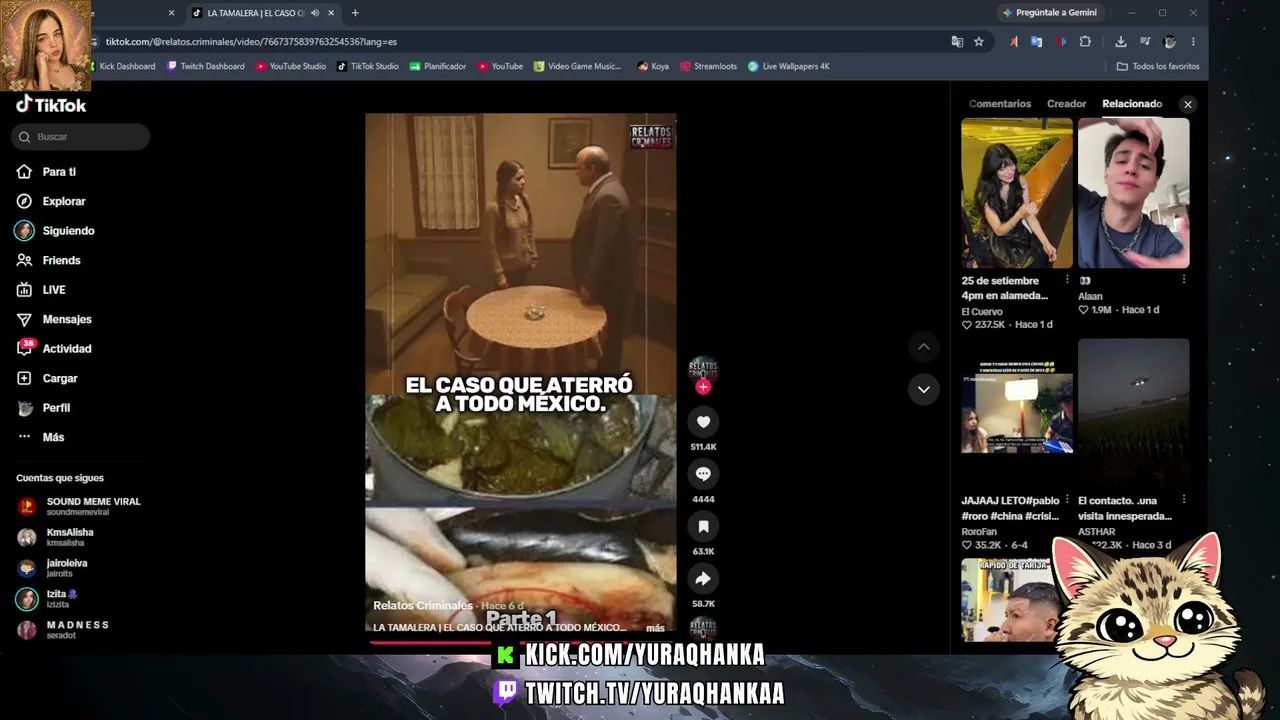The height and width of the screenshot is (720, 1280).
Task: Open RoroFan creator link
Action: pyautogui.click(x=980, y=532)
